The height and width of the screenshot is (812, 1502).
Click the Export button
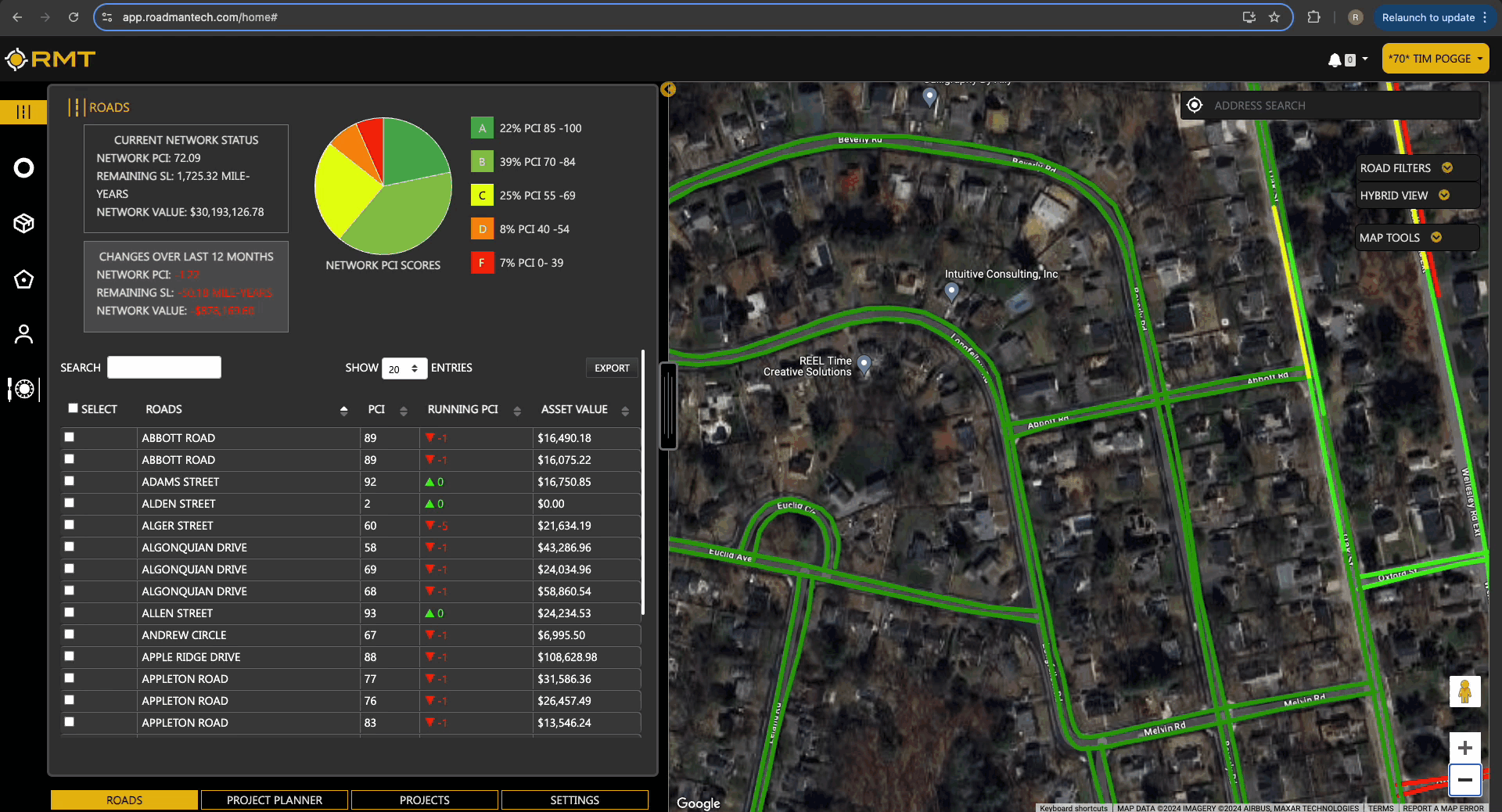(x=612, y=368)
